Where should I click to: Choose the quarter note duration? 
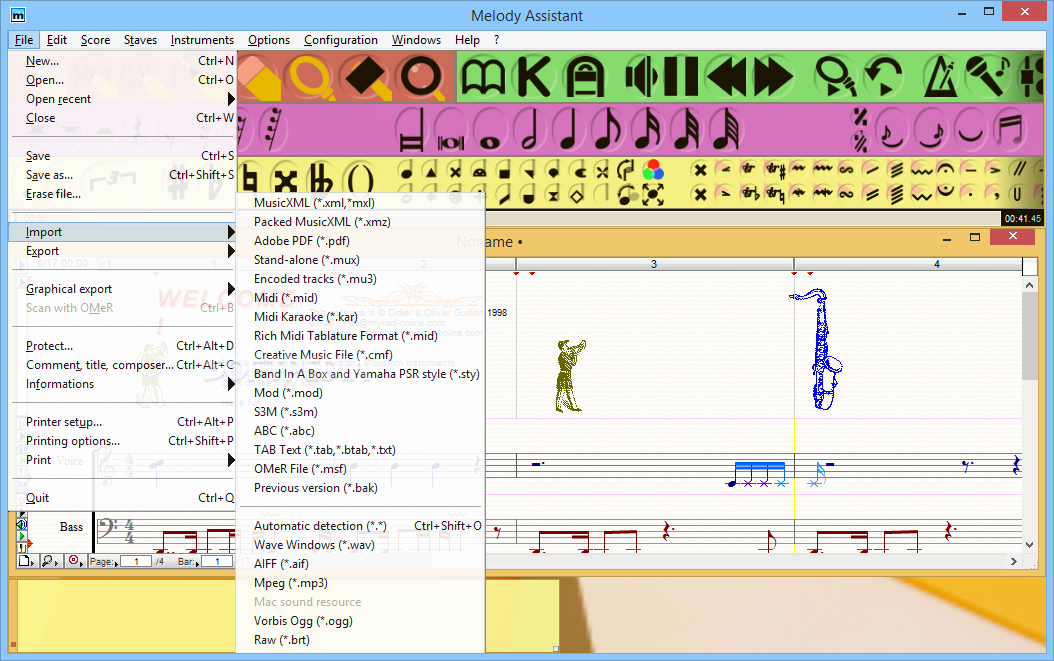point(569,129)
